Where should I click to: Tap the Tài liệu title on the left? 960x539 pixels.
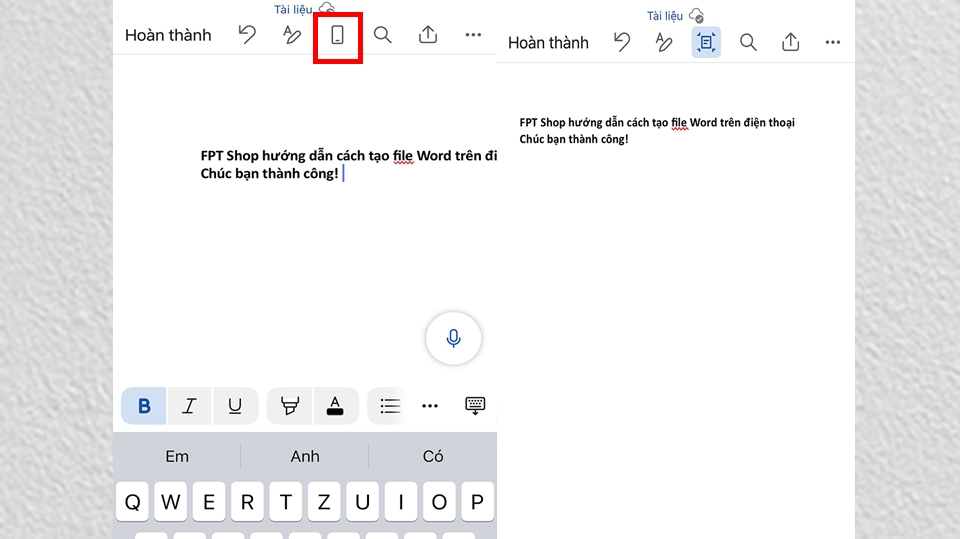[293, 9]
